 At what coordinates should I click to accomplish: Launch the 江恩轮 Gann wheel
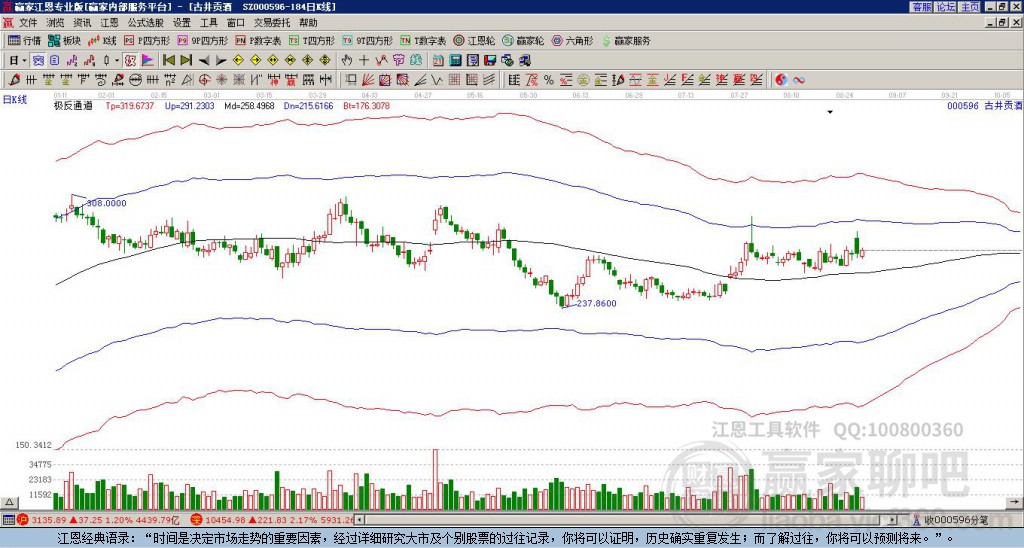(474, 40)
